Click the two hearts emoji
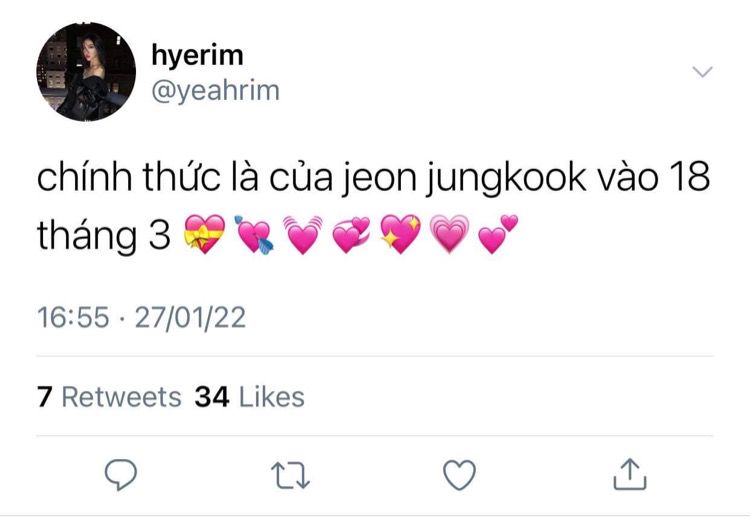The image size is (750, 517). (498, 234)
